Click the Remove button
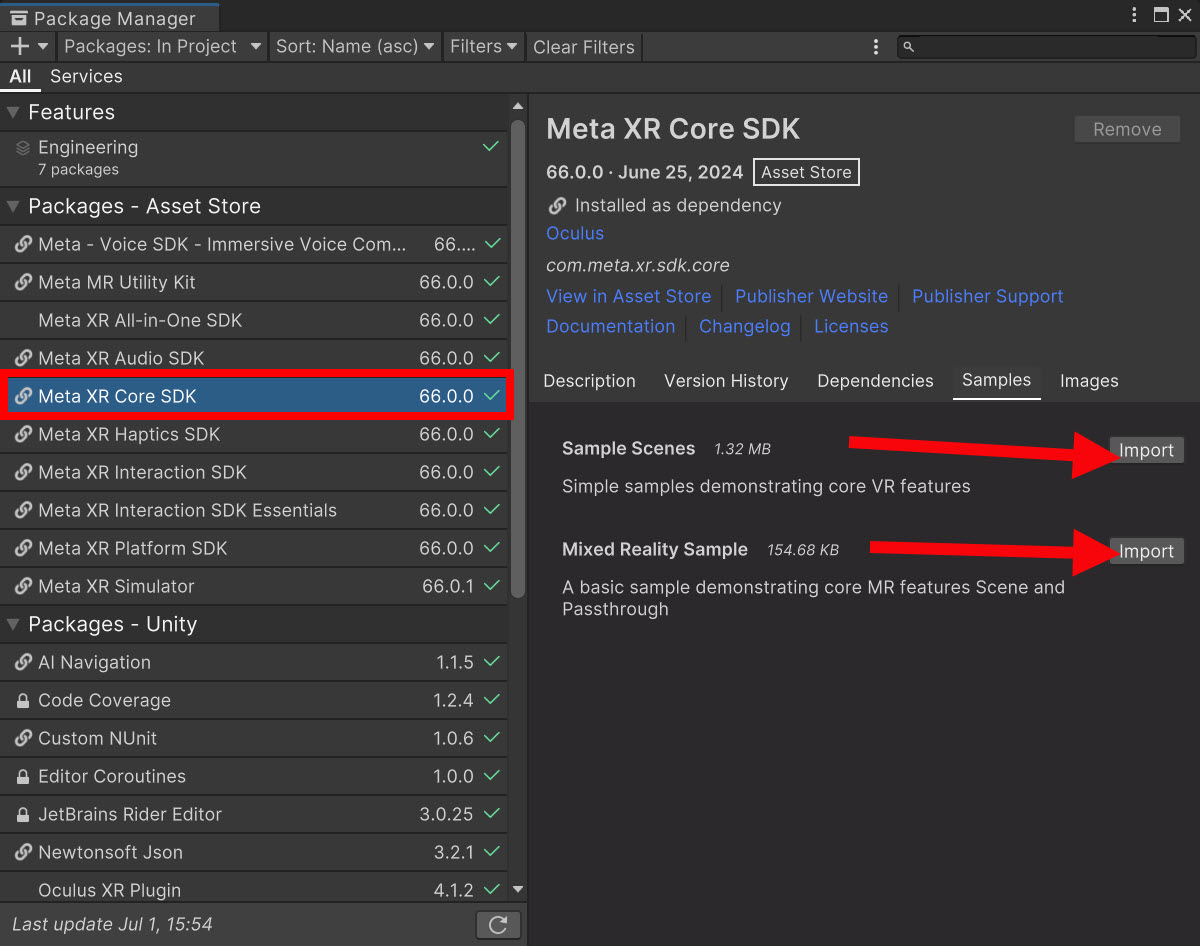This screenshot has width=1200, height=946. [1127, 129]
